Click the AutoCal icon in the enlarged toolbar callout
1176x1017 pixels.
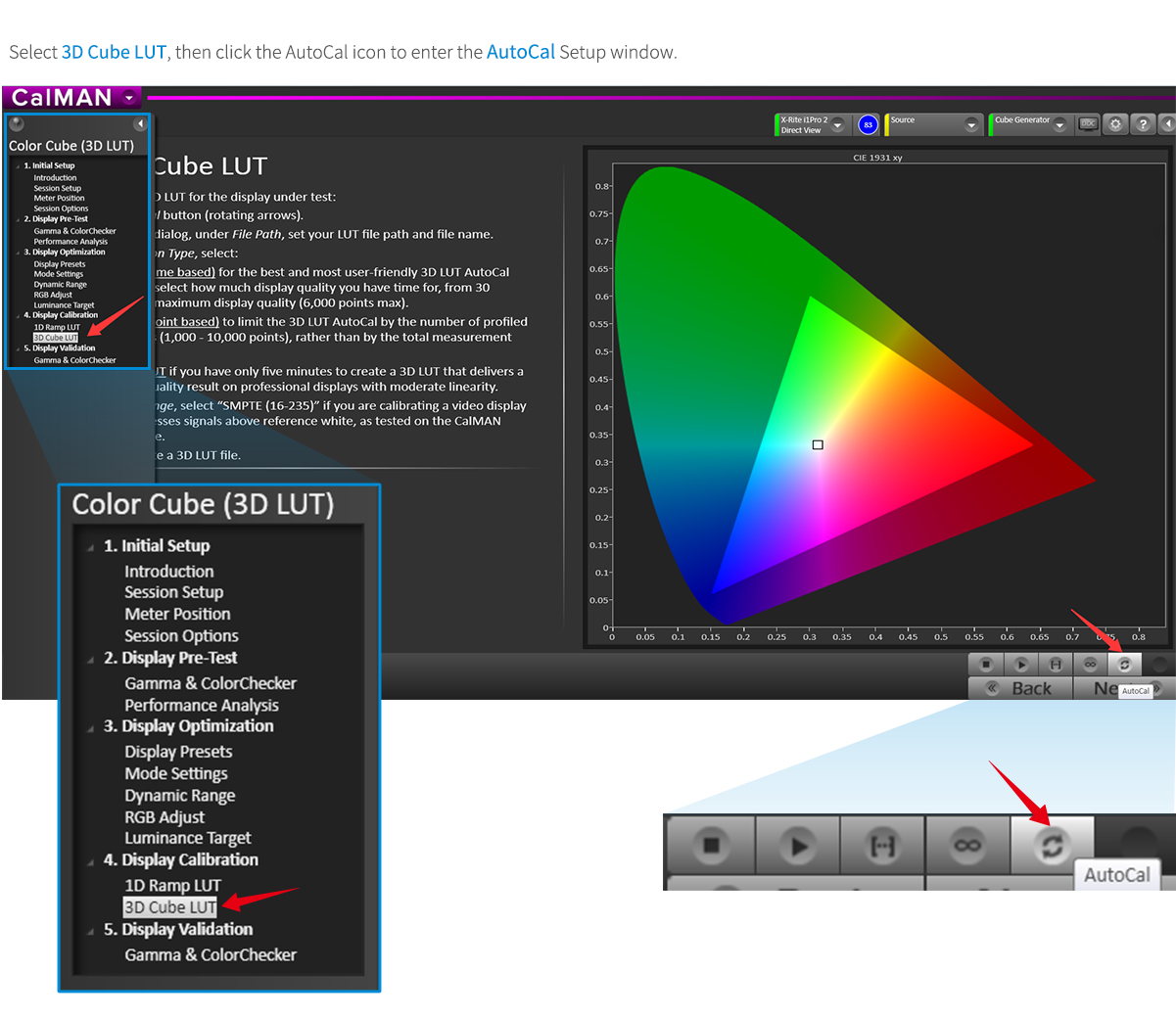pos(1052,845)
